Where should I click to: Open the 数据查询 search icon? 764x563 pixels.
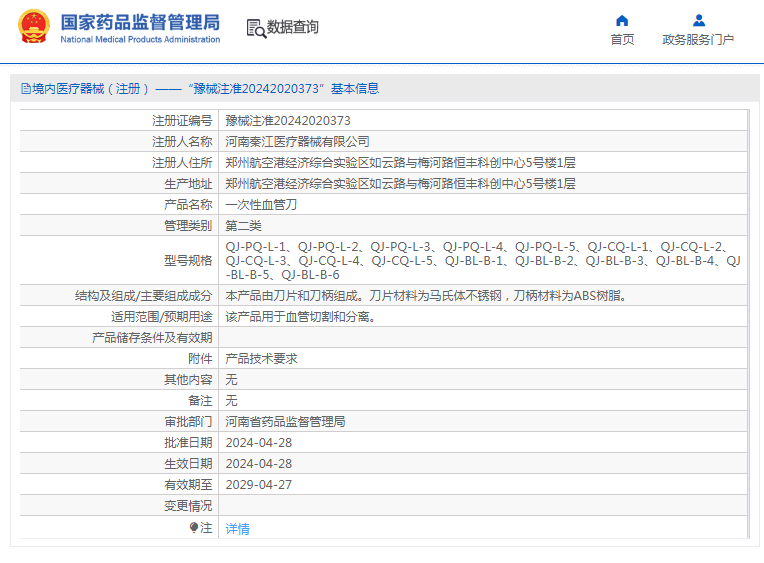[x=256, y=28]
